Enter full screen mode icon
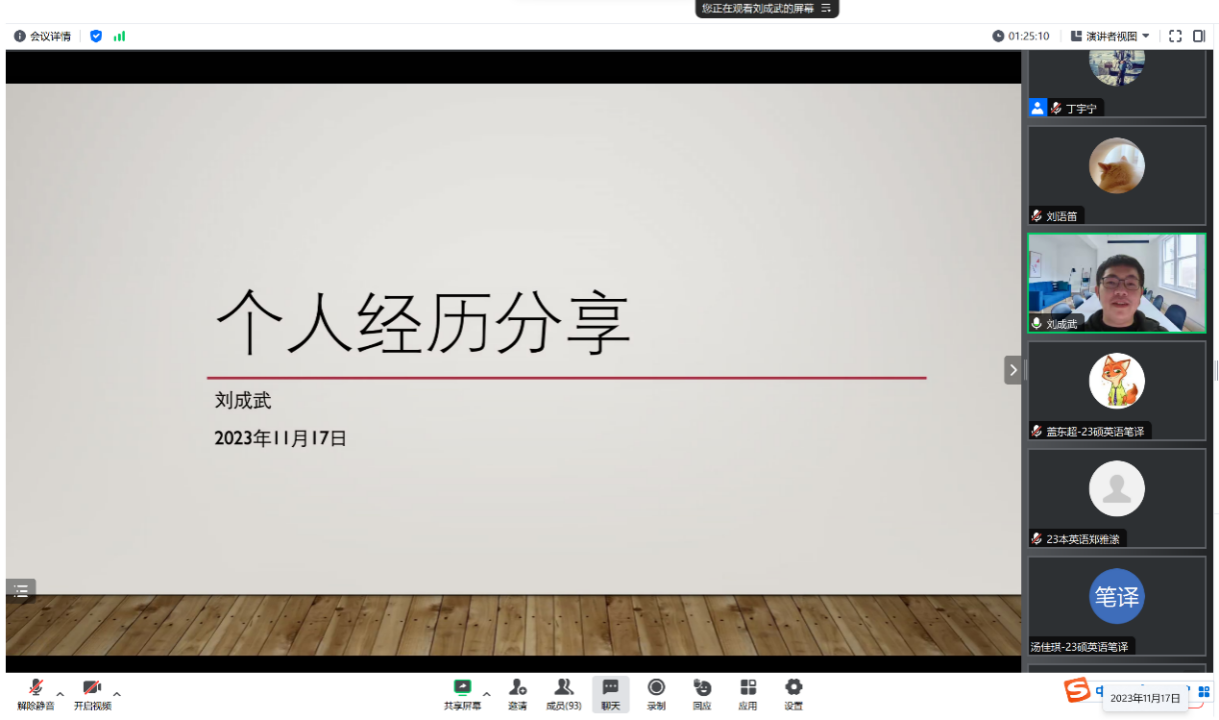 pos(1175,36)
